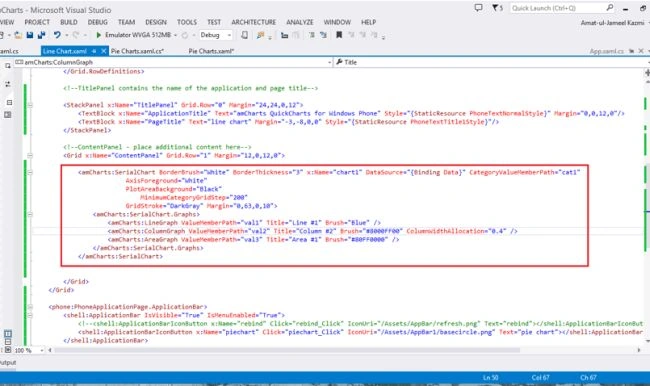The image size is (650, 386).
Task: Open the Emulator WVGA 512MB target dropdown
Action: click(175, 35)
